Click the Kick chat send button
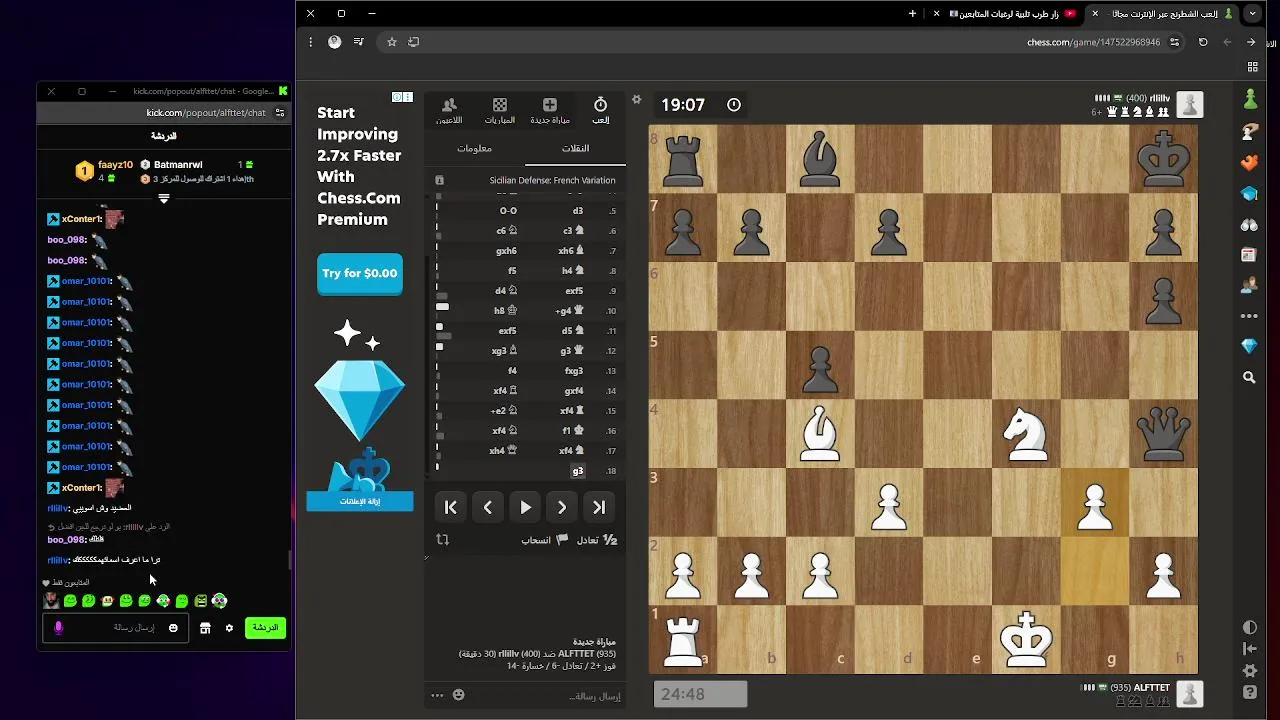 point(265,628)
